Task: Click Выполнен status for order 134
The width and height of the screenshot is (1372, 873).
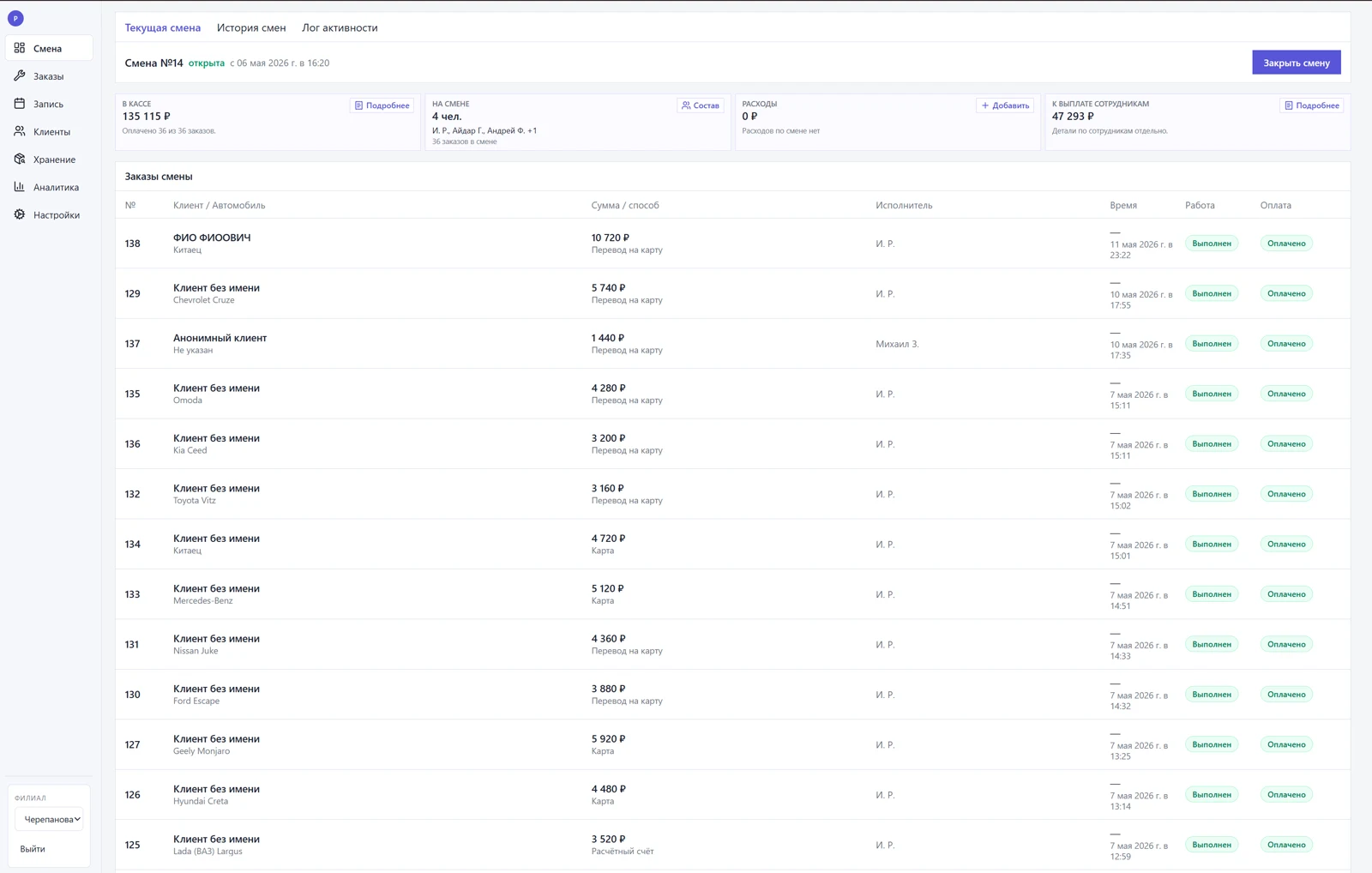Action: point(1211,544)
